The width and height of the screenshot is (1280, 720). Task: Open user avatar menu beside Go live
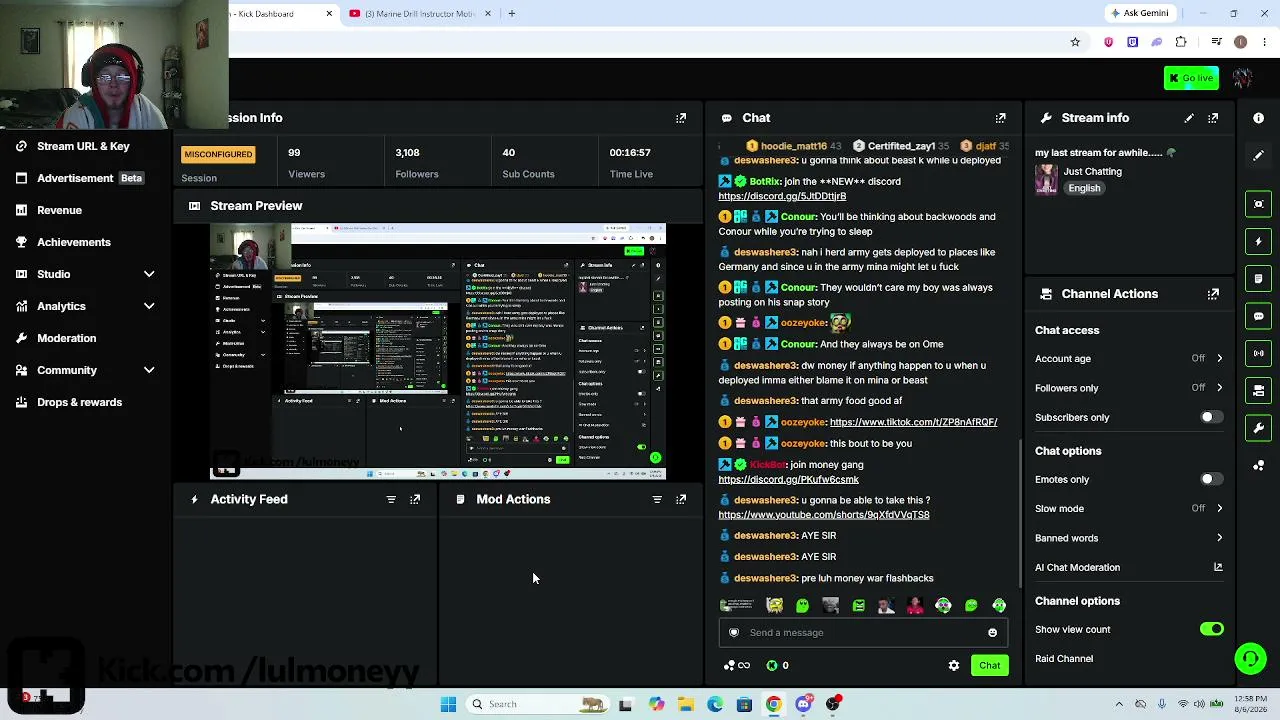click(x=1242, y=78)
